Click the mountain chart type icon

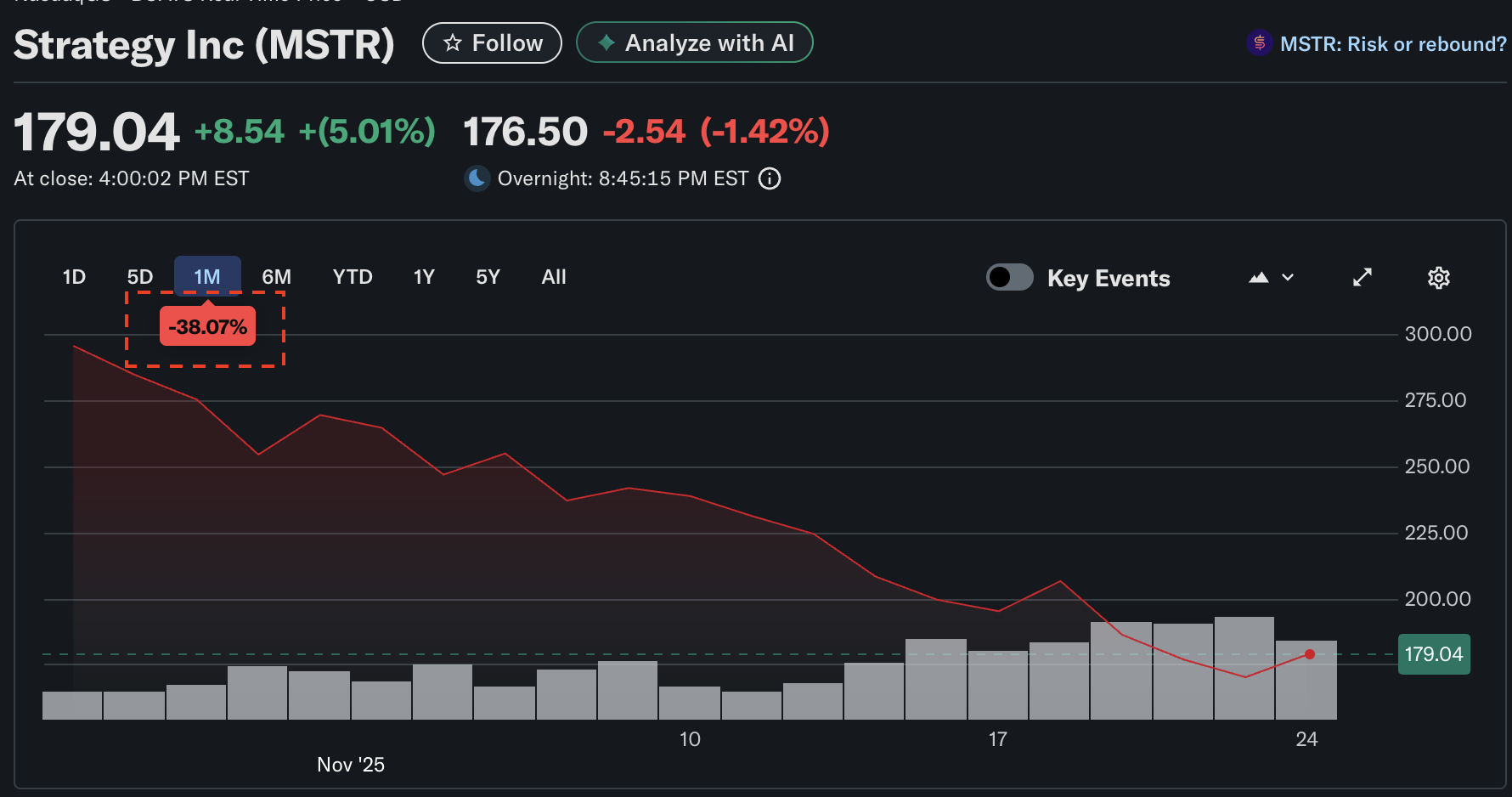coord(1259,277)
